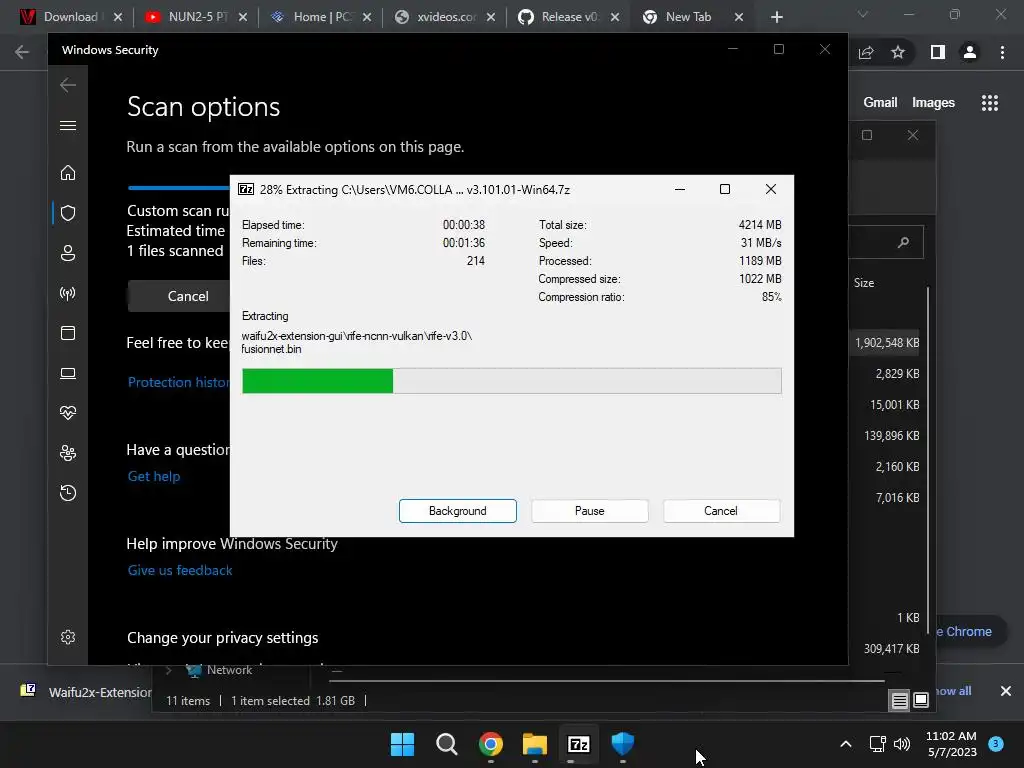This screenshot has height=768, width=1024.
Task: Click the search magnifier in File Explorer
Action: [903, 243]
